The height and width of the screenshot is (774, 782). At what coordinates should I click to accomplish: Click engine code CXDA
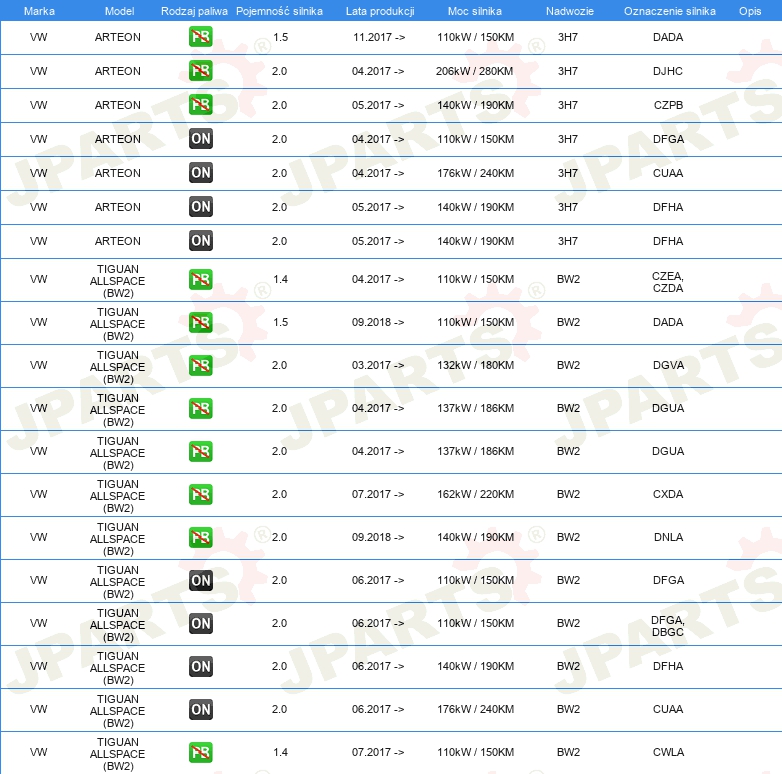(668, 494)
